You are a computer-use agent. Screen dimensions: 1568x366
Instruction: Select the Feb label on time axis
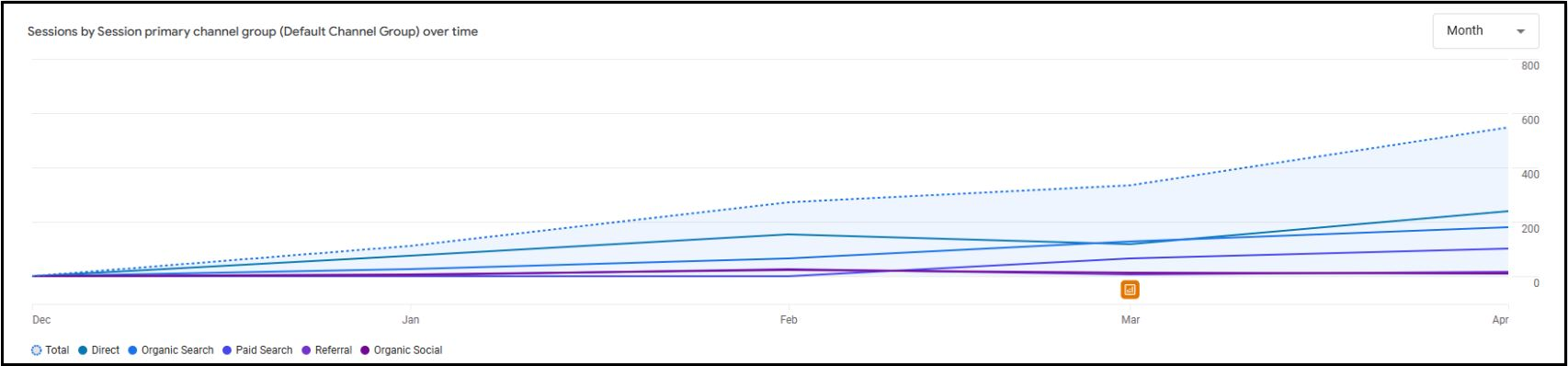coord(789,320)
